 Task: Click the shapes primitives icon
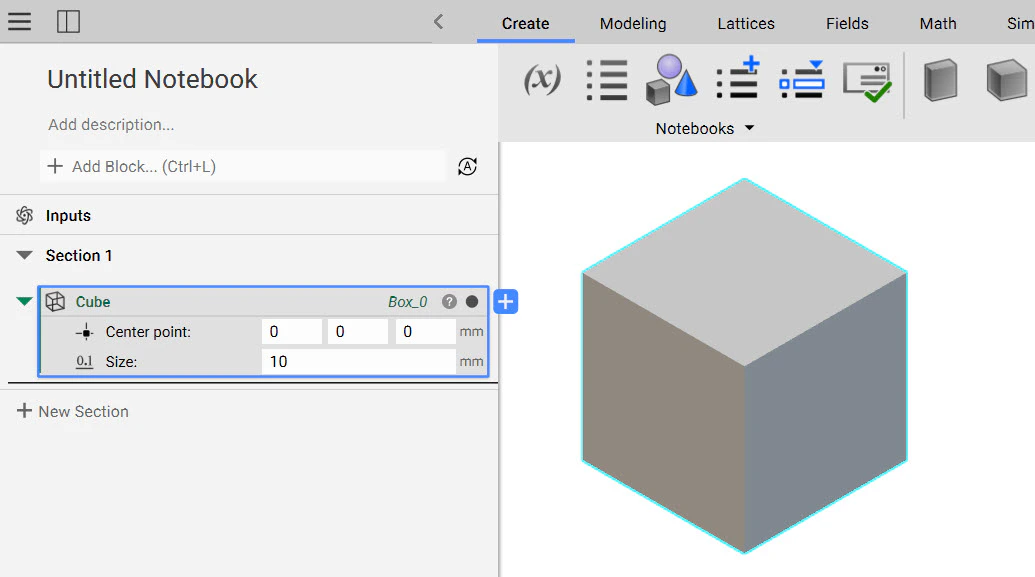671,80
